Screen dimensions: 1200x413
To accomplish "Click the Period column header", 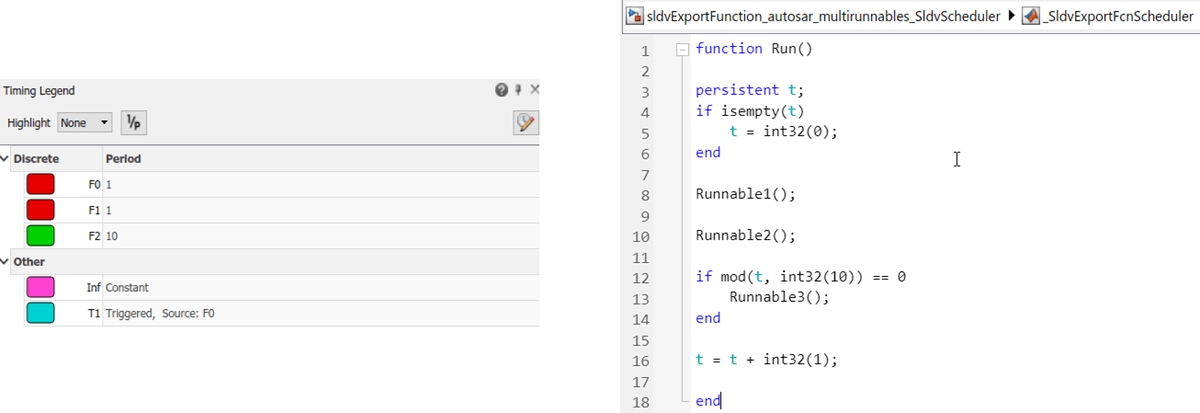I will pyautogui.click(x=123, y=159).
